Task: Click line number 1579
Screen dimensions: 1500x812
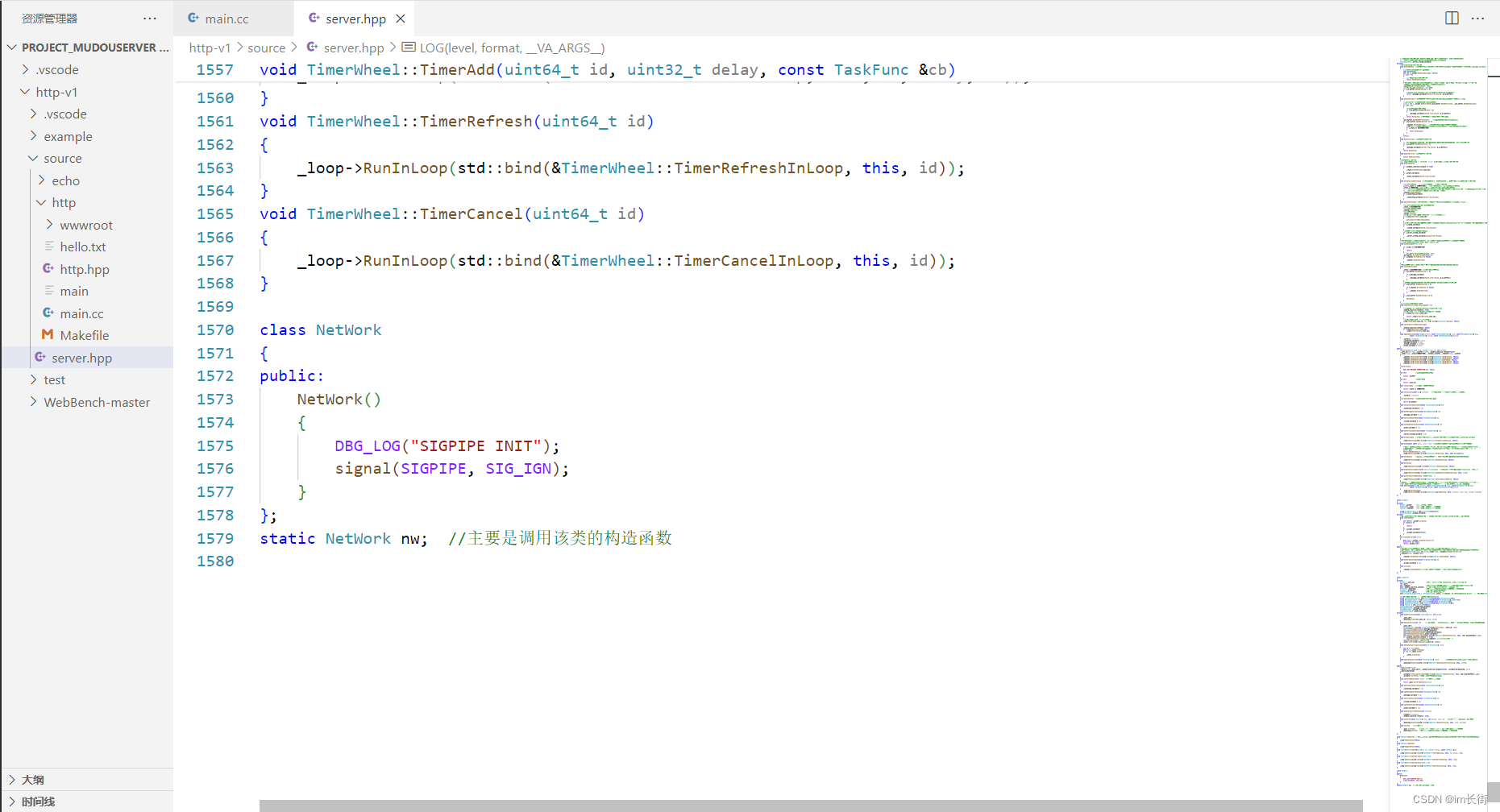Action: 215,538
